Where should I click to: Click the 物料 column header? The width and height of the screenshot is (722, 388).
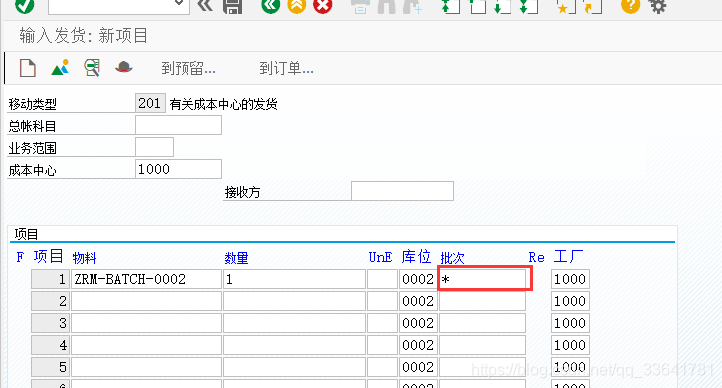84,258
